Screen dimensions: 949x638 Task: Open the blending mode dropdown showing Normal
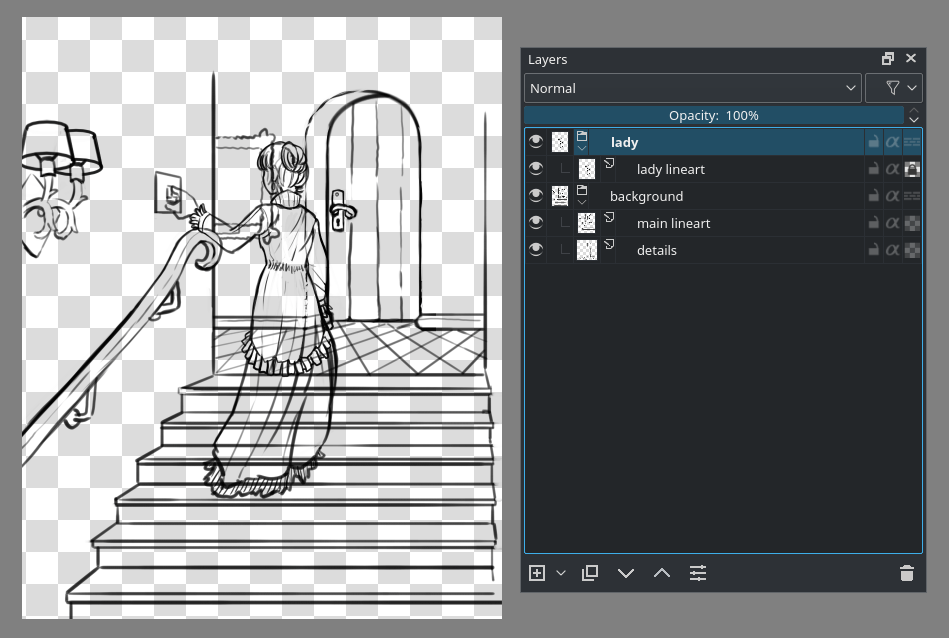[x=692, y=88]
